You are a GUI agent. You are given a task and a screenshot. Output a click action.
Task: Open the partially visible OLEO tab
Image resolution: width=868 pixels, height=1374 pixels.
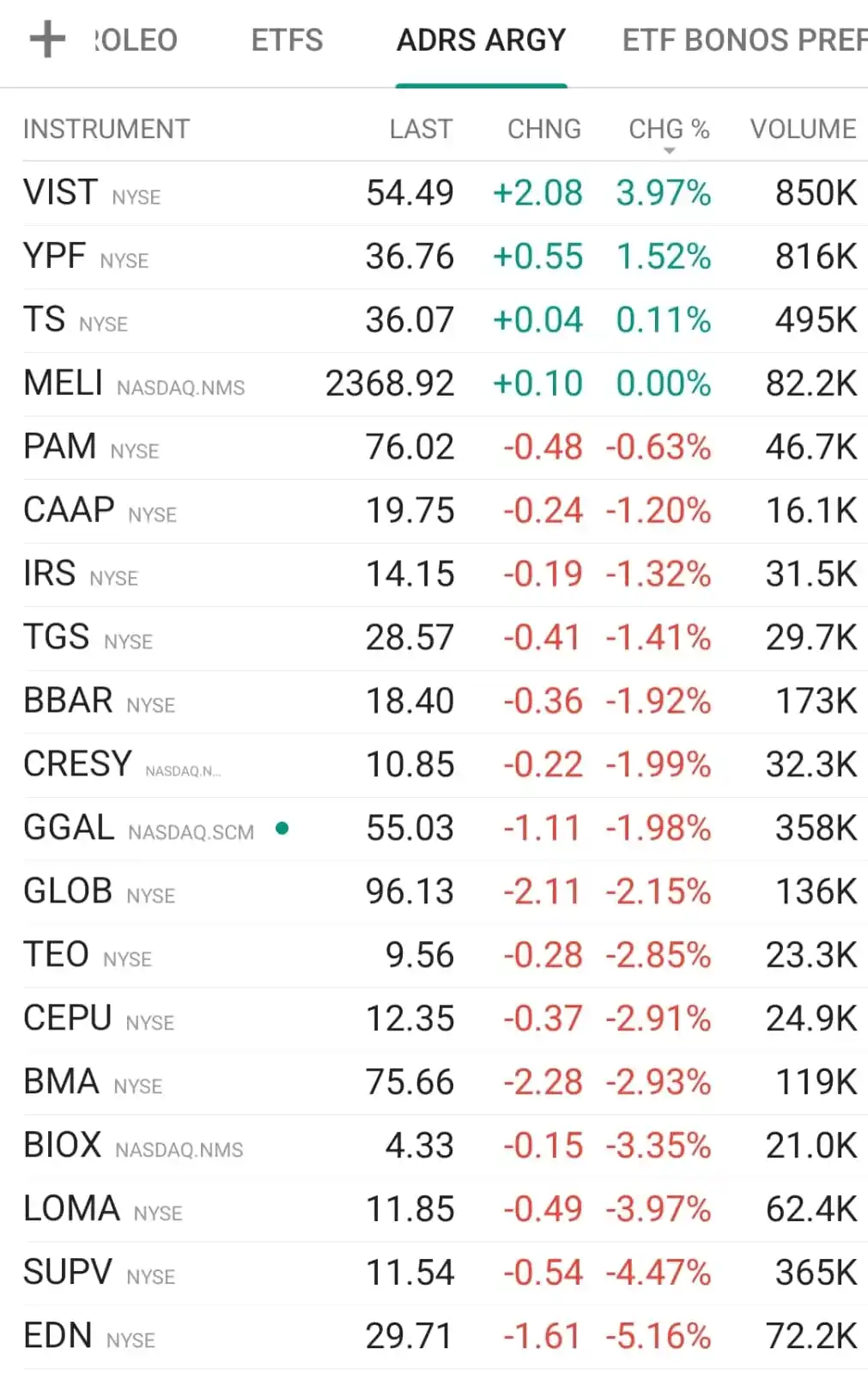pos(136,40)
